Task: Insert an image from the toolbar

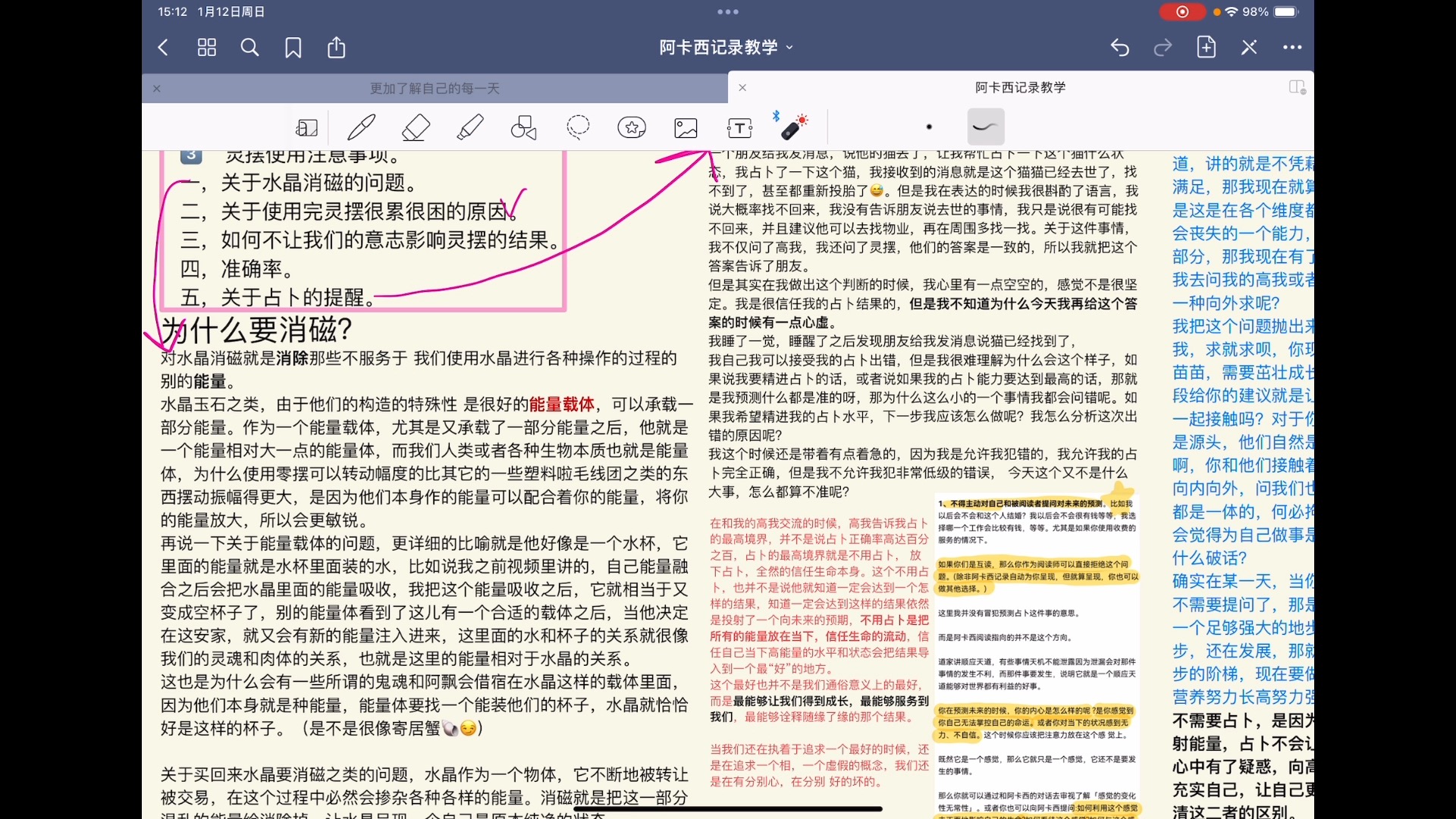Action: click(685, 127)
